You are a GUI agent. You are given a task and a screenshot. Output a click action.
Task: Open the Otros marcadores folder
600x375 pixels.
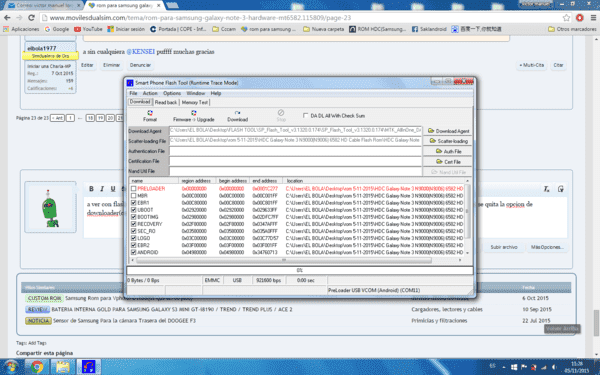[x=572, y=29]
